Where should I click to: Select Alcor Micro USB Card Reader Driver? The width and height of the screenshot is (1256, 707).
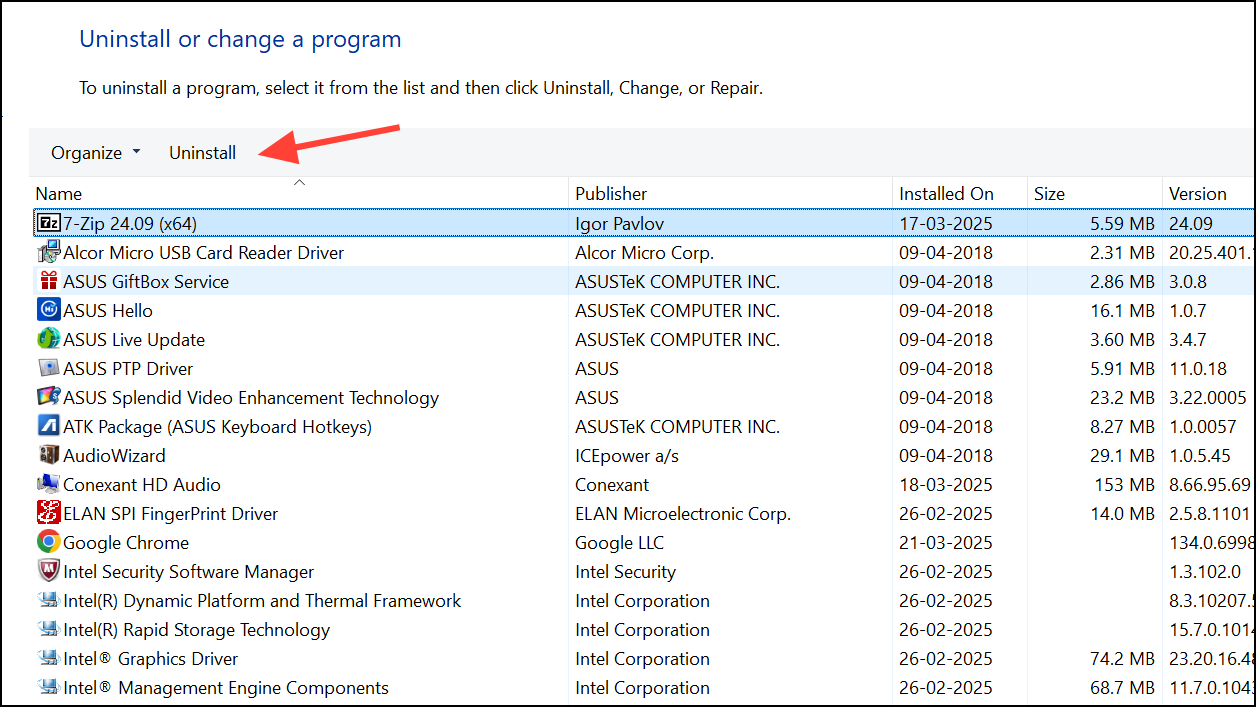[643, 252]
